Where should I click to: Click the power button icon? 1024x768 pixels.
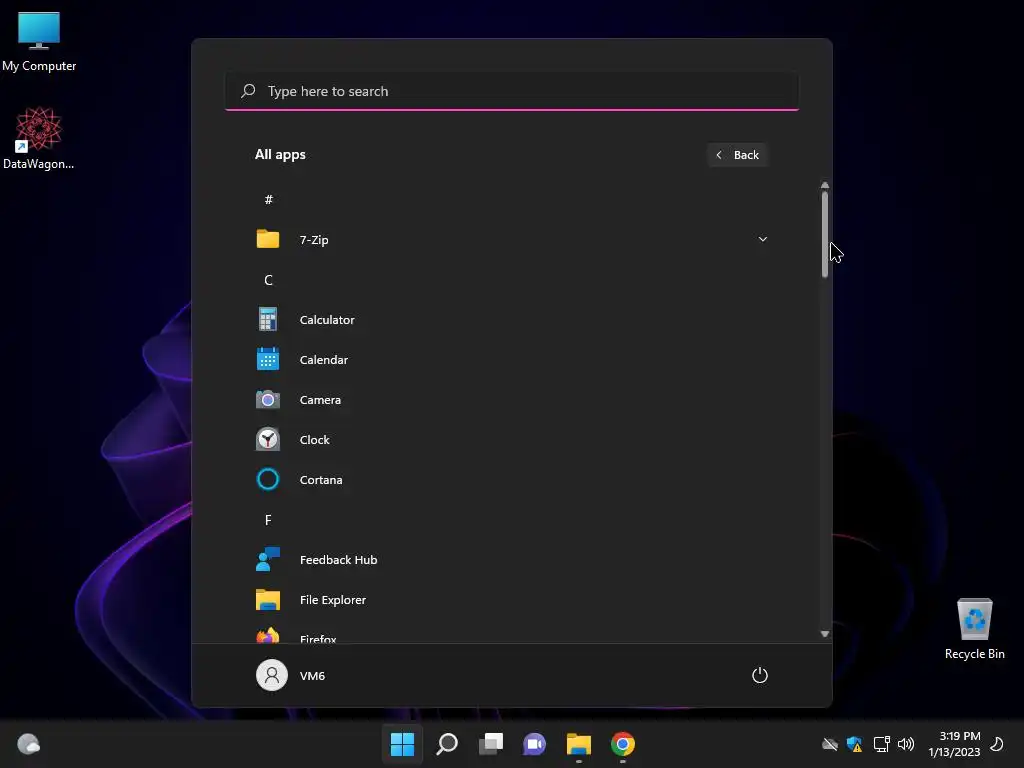[x=760, y=675]
